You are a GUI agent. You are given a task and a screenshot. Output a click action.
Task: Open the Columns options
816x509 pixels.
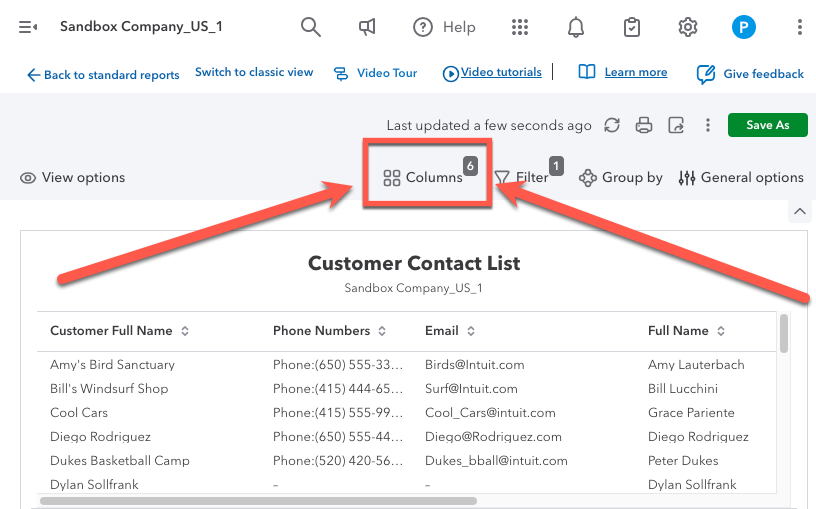[424, 177]
